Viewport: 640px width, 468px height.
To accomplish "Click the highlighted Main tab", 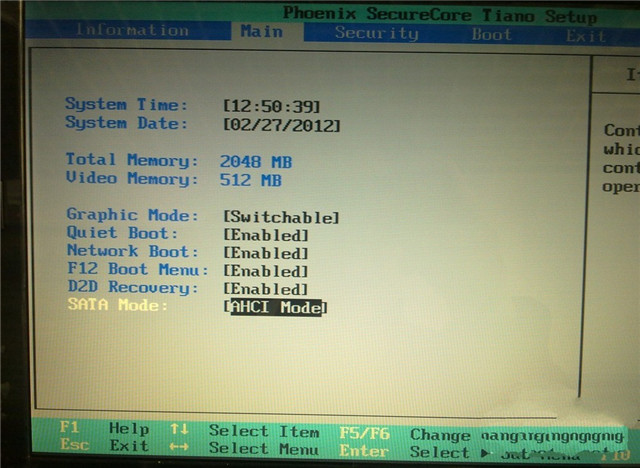I will coord(262,32).
